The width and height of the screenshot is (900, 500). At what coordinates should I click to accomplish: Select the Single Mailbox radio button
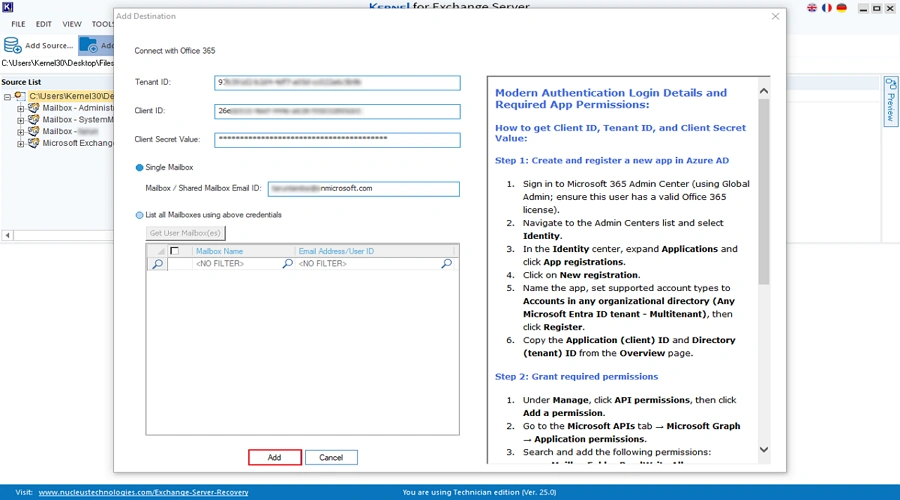140,167
